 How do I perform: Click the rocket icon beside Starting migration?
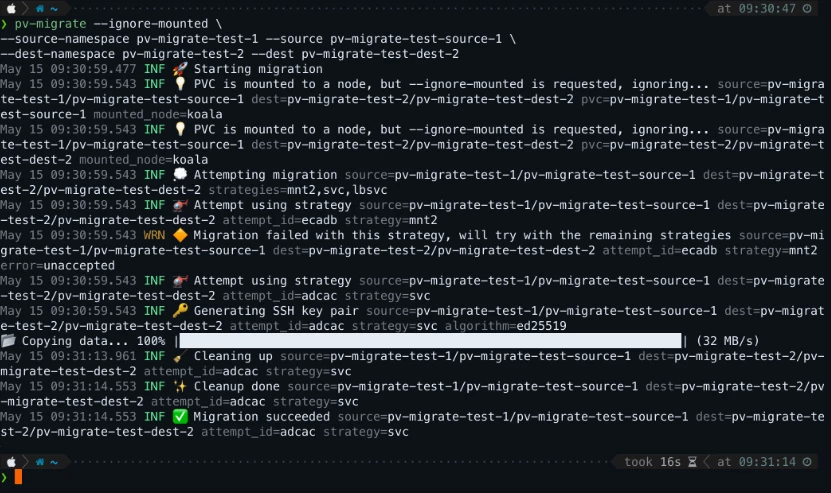click(x=180, y=69)
